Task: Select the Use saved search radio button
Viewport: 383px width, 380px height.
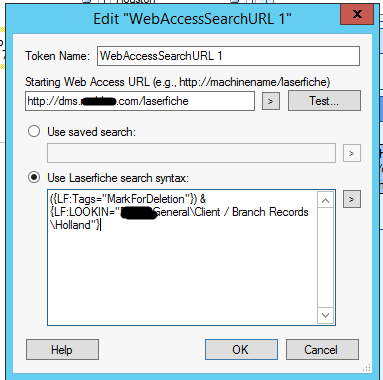Action: [34, 131]
